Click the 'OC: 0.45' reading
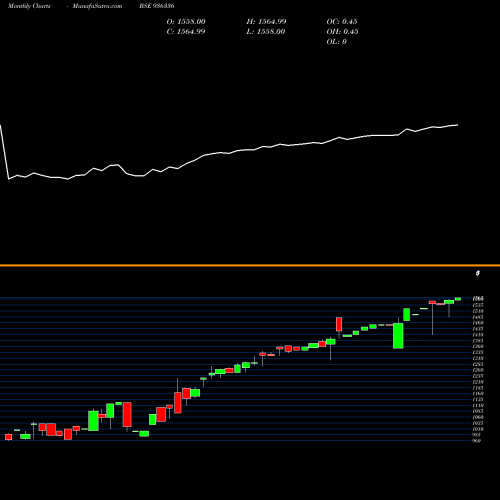The height and width of the screenshot is (500, 500). click(x=342, y=22)
